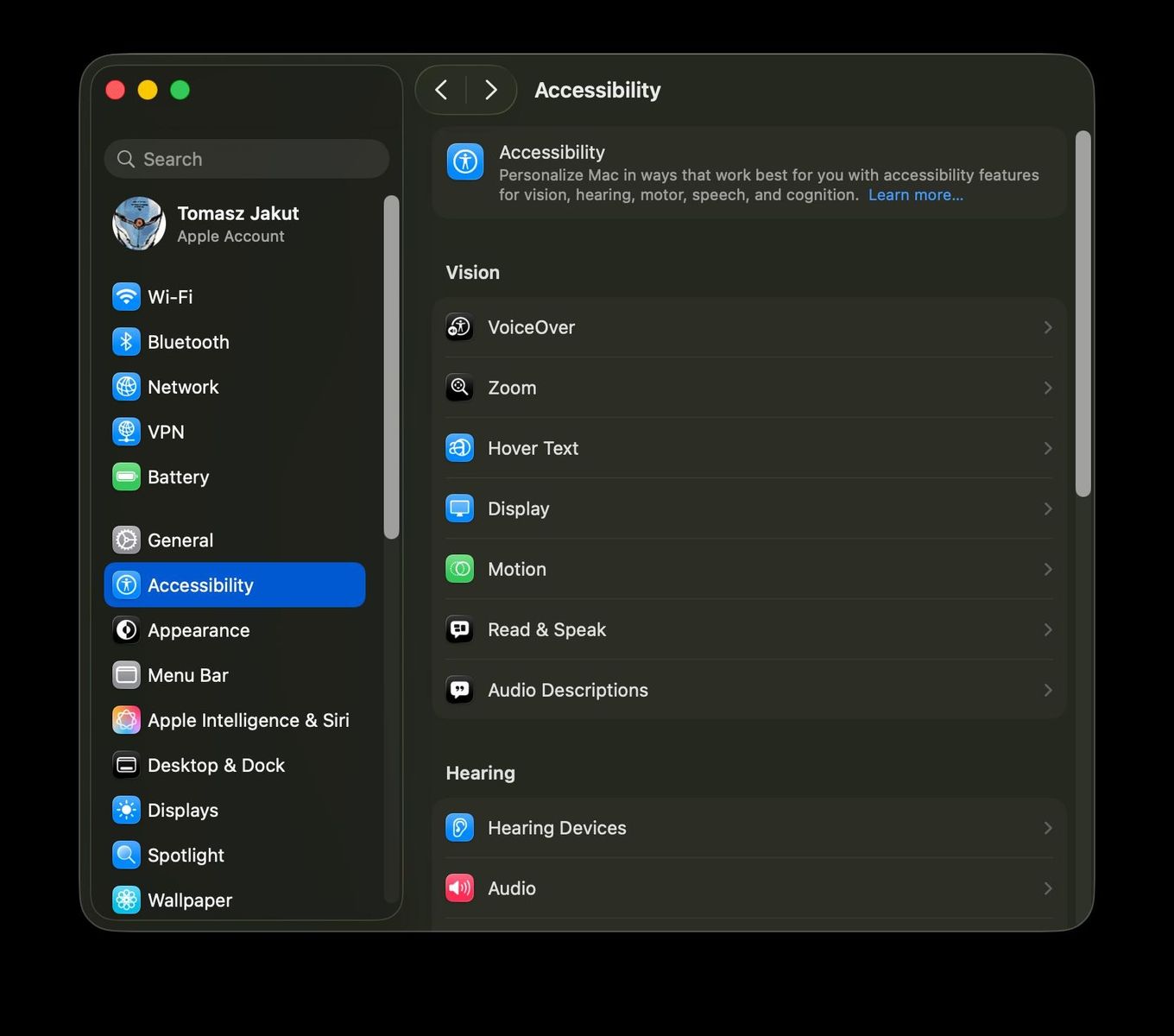This screenshot has height=1036, width=1174.
Task: Open the red Audio speaker icon
Action: [459, 888]
